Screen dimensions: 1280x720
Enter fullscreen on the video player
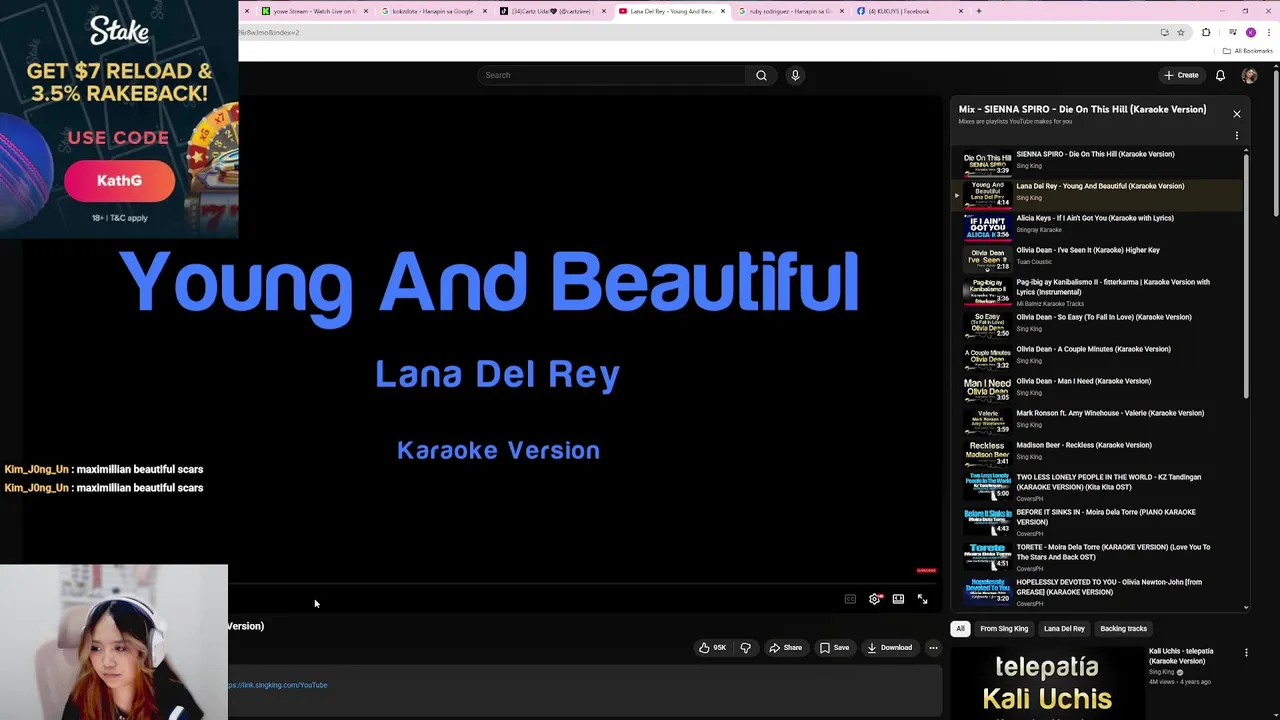click(x=922, y=599)
